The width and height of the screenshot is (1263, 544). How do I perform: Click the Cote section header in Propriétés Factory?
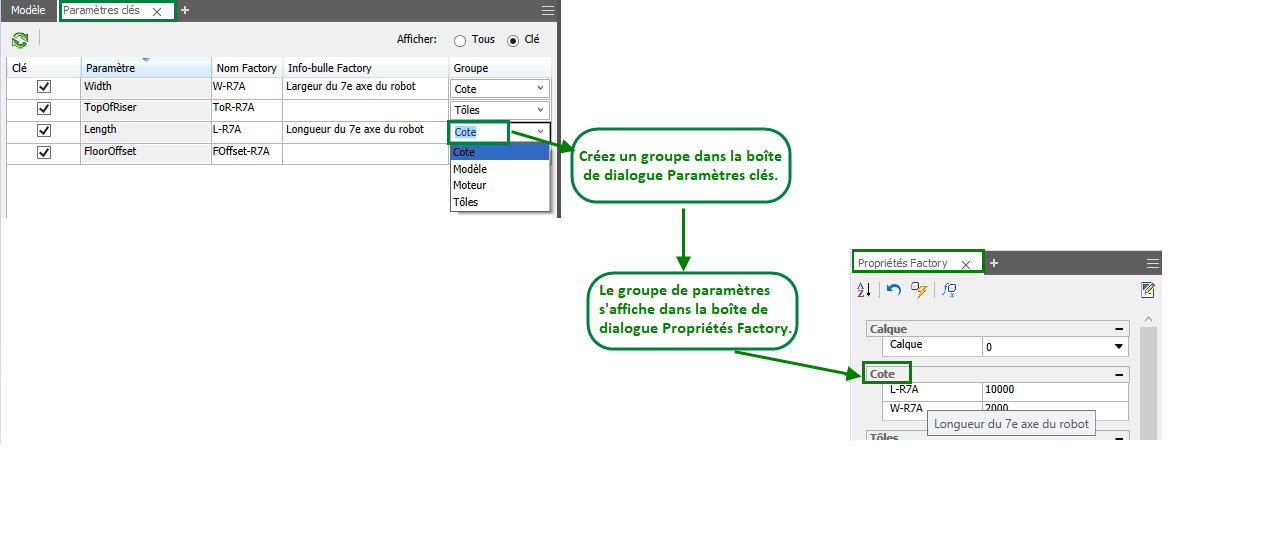pyautogui.click(x=996, y=374)
